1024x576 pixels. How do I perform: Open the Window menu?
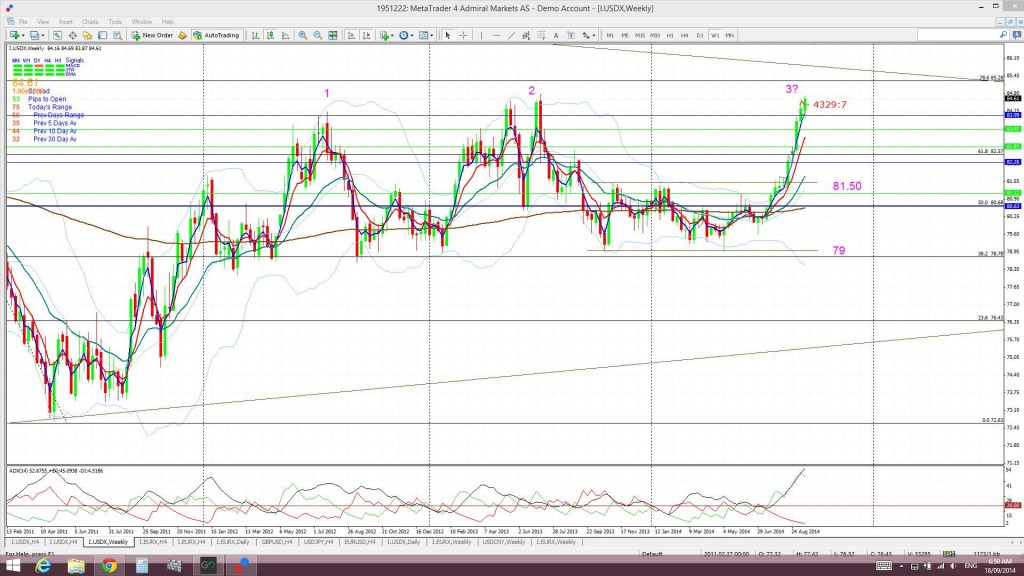click(x=142, y=22)
